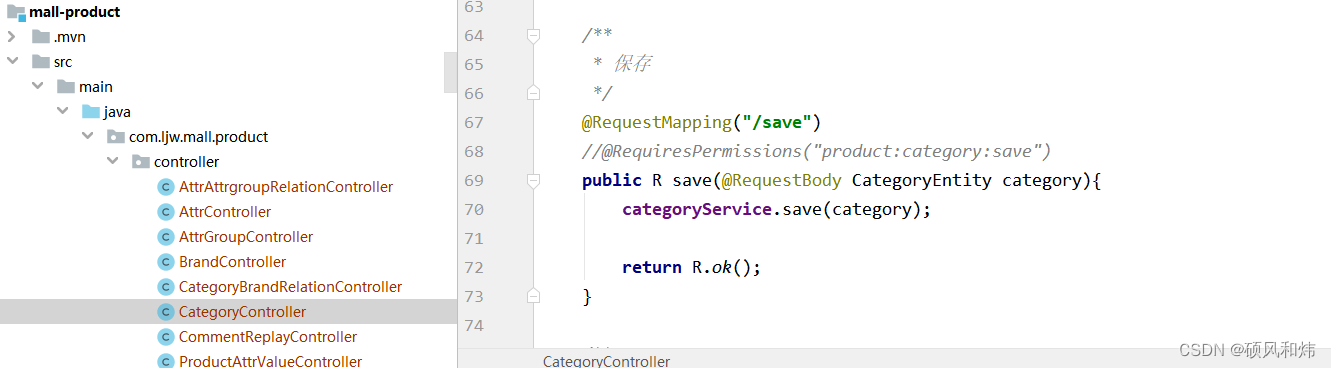1331x368 pixels.
Task: Click the com.ljw.mall.product package icon
Action: point(116,137)
